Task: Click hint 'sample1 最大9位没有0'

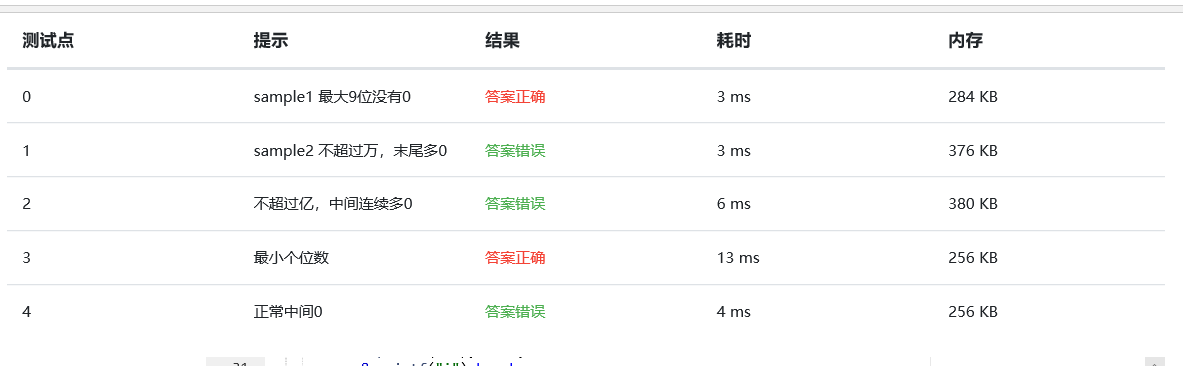Action: 332,97
